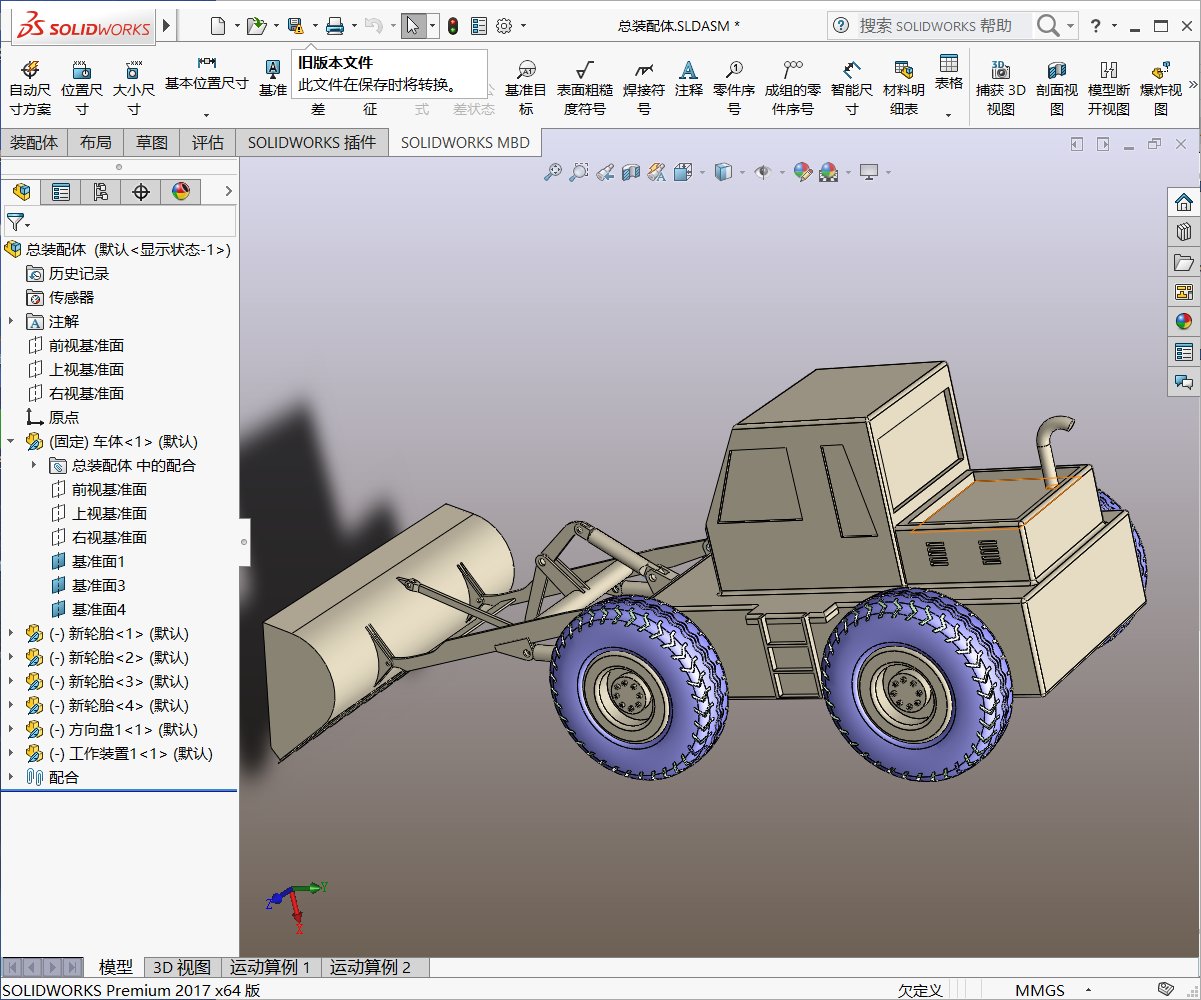Click 成组的零件序号 tool
Viewport: 1201px width, 1000px height.
(793, 87)
